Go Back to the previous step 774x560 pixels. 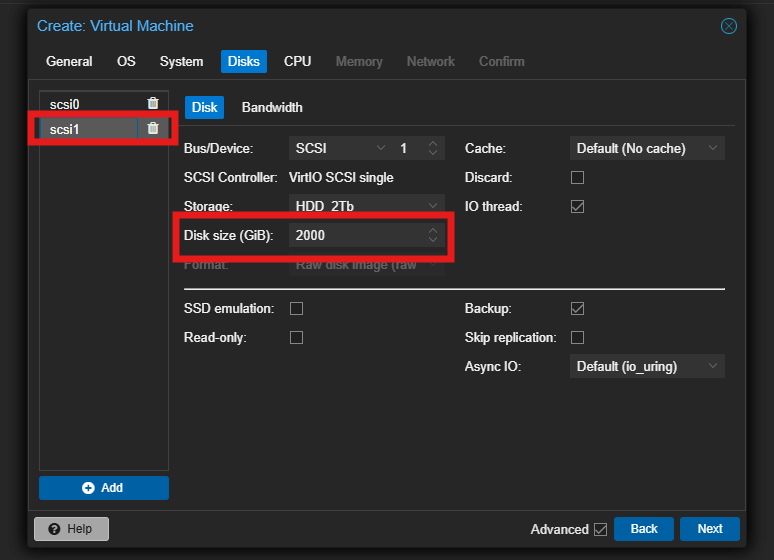644,529
